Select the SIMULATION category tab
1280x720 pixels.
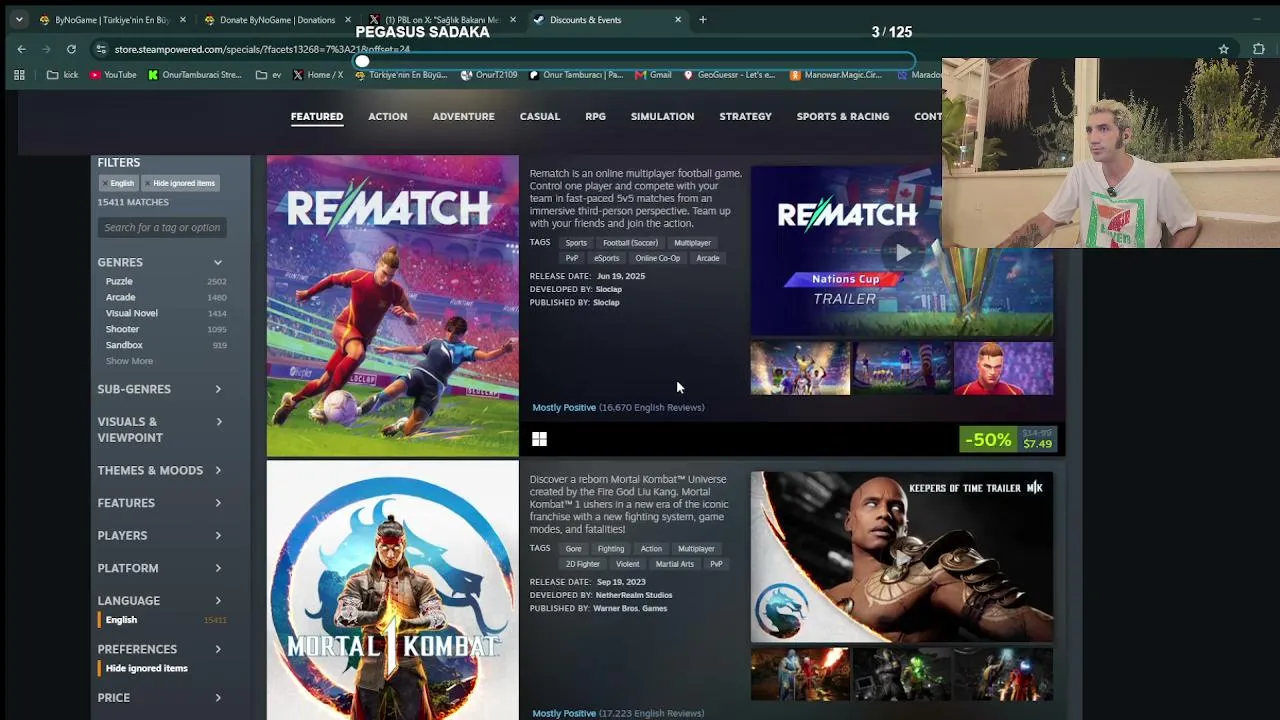[x=662, y=117]
